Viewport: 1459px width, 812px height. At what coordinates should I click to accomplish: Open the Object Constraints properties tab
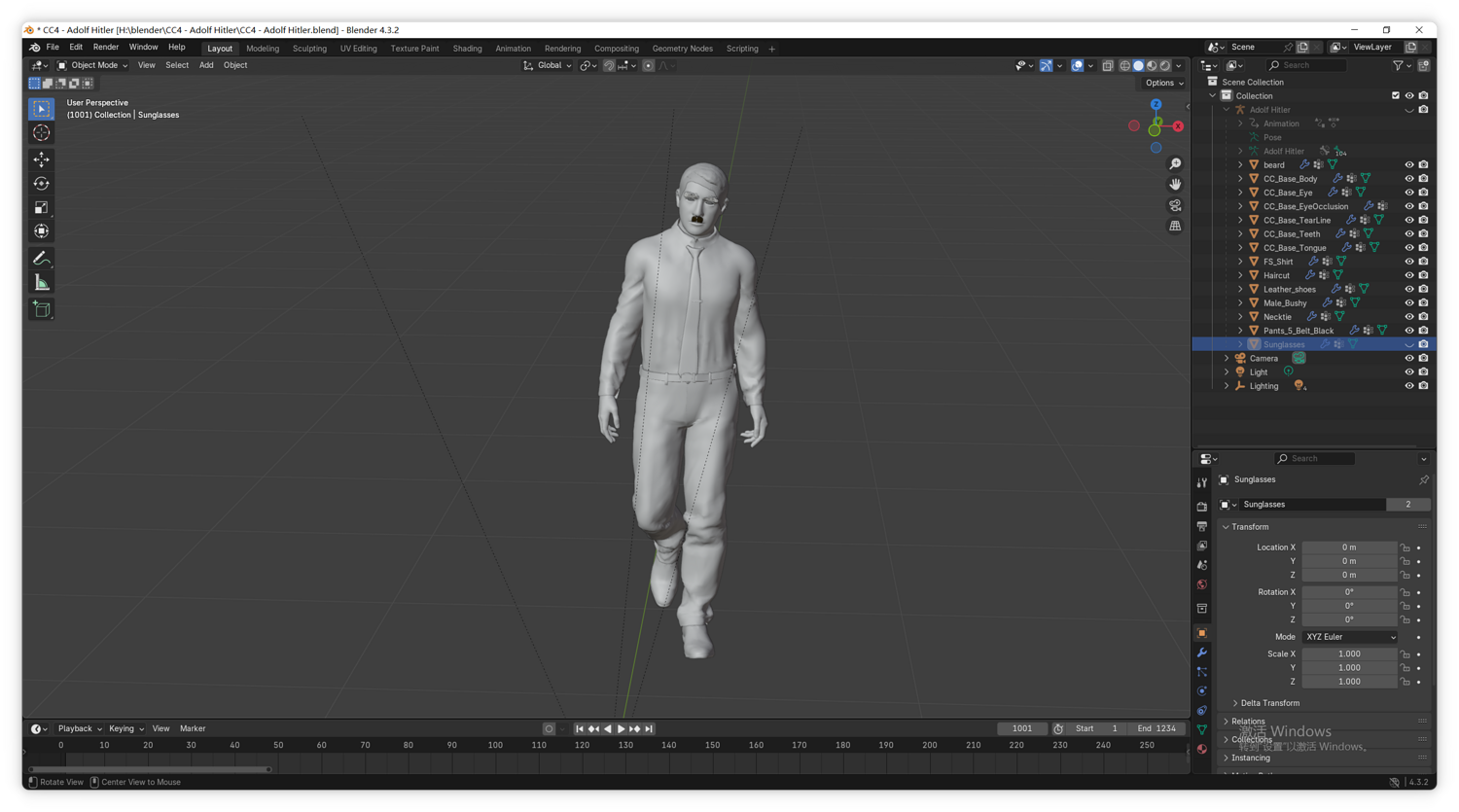(1202, 711)
